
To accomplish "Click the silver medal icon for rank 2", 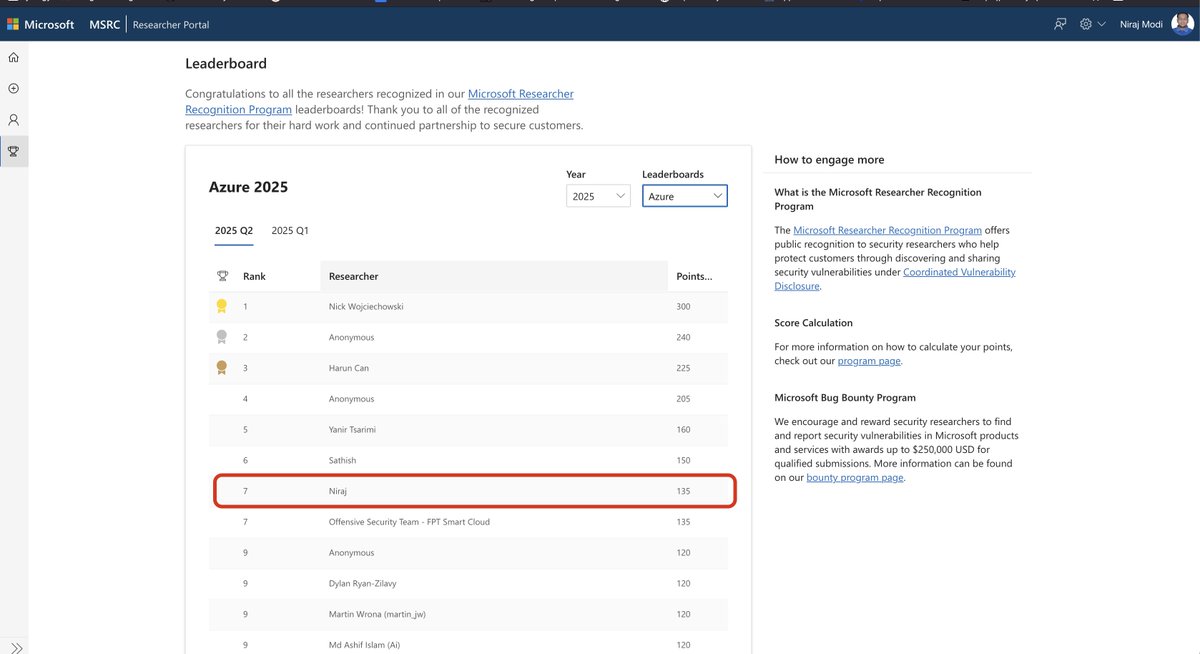I will pos(222,337).
